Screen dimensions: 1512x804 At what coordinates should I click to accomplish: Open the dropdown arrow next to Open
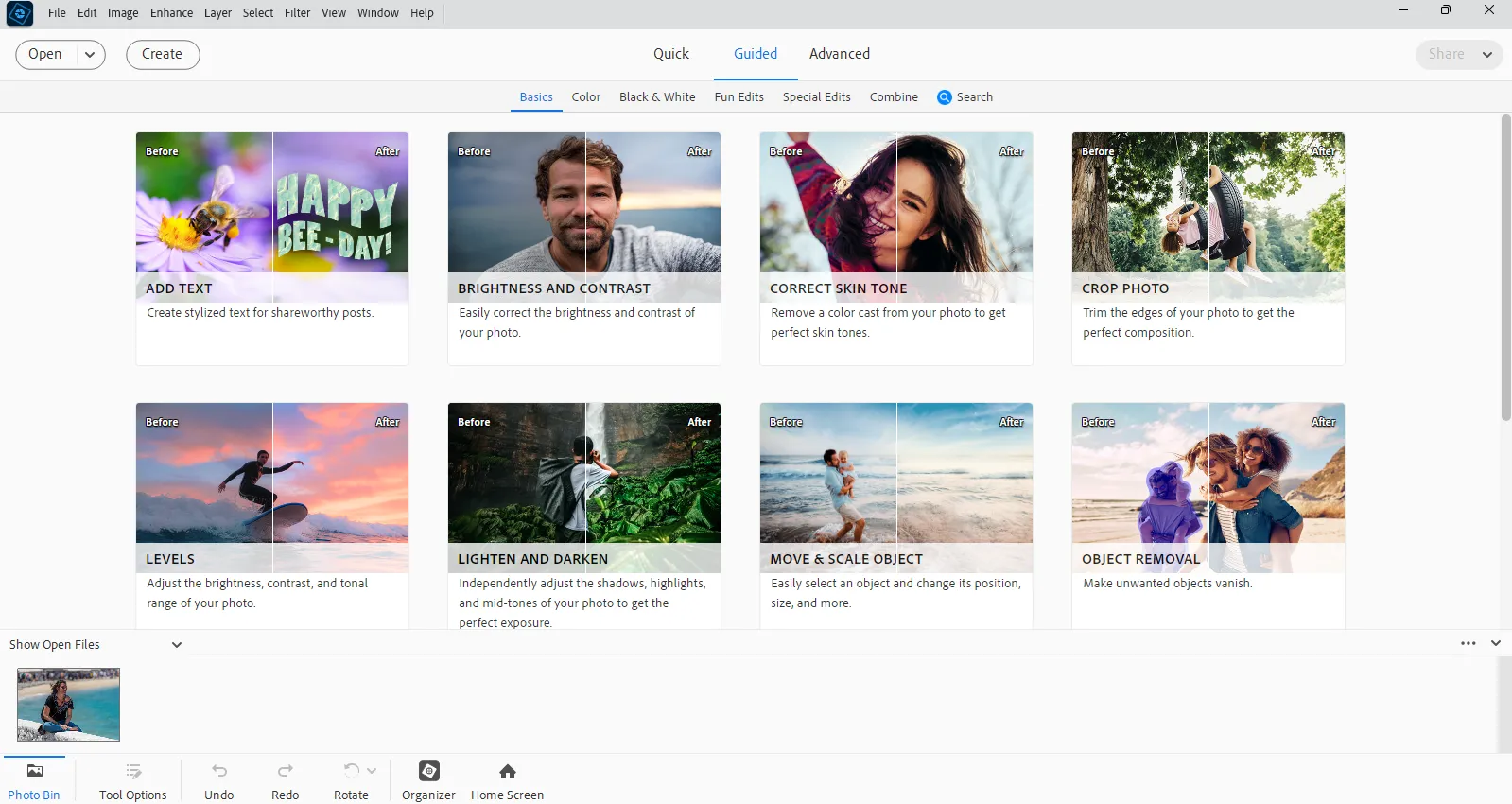coord(90,55)
